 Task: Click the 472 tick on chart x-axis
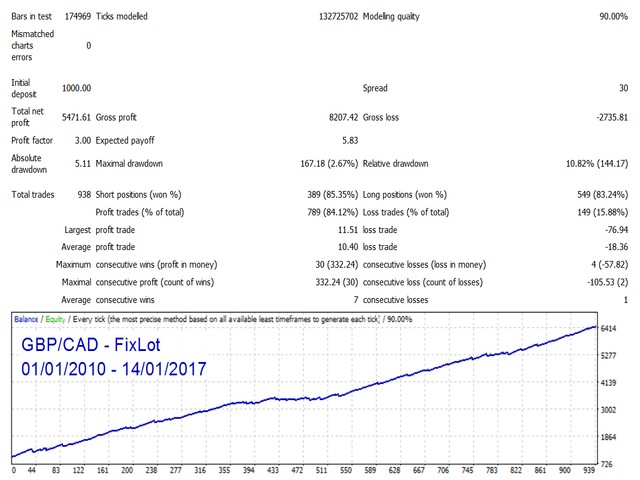click(x=297, y=471)
